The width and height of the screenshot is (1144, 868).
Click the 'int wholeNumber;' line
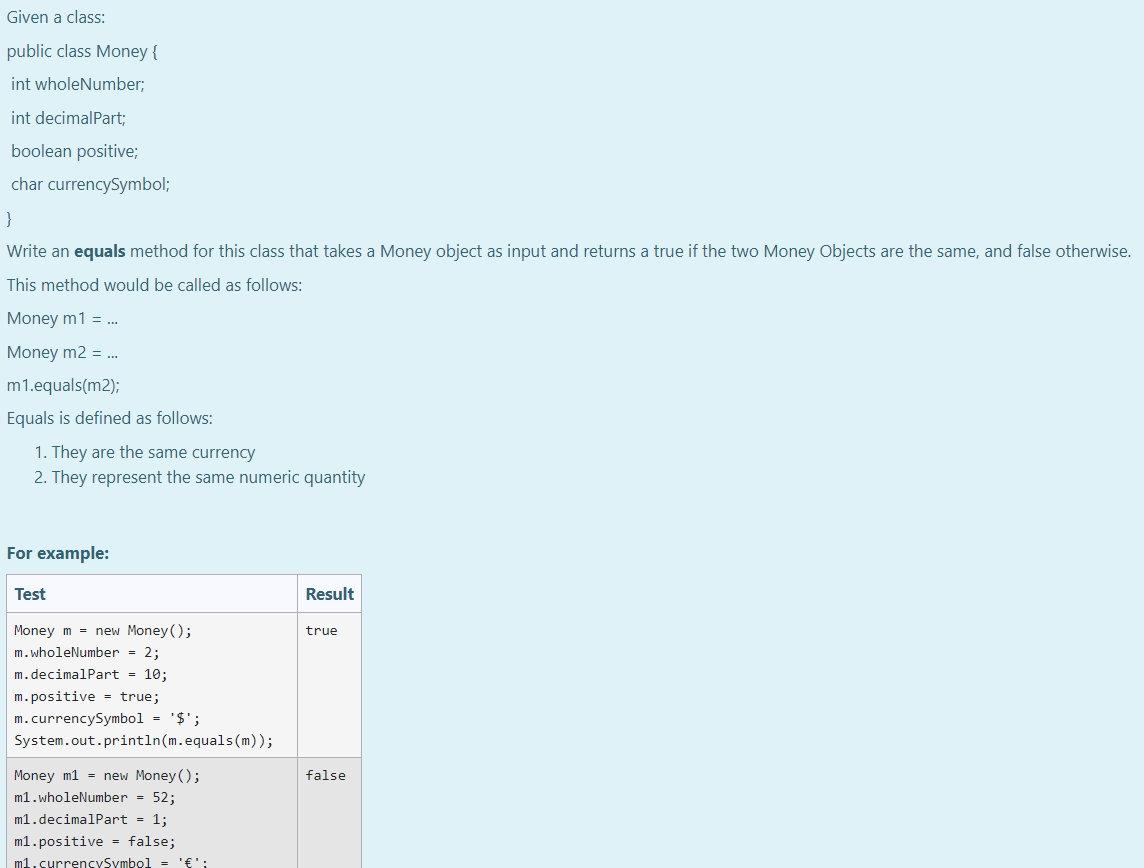point(77,85)
